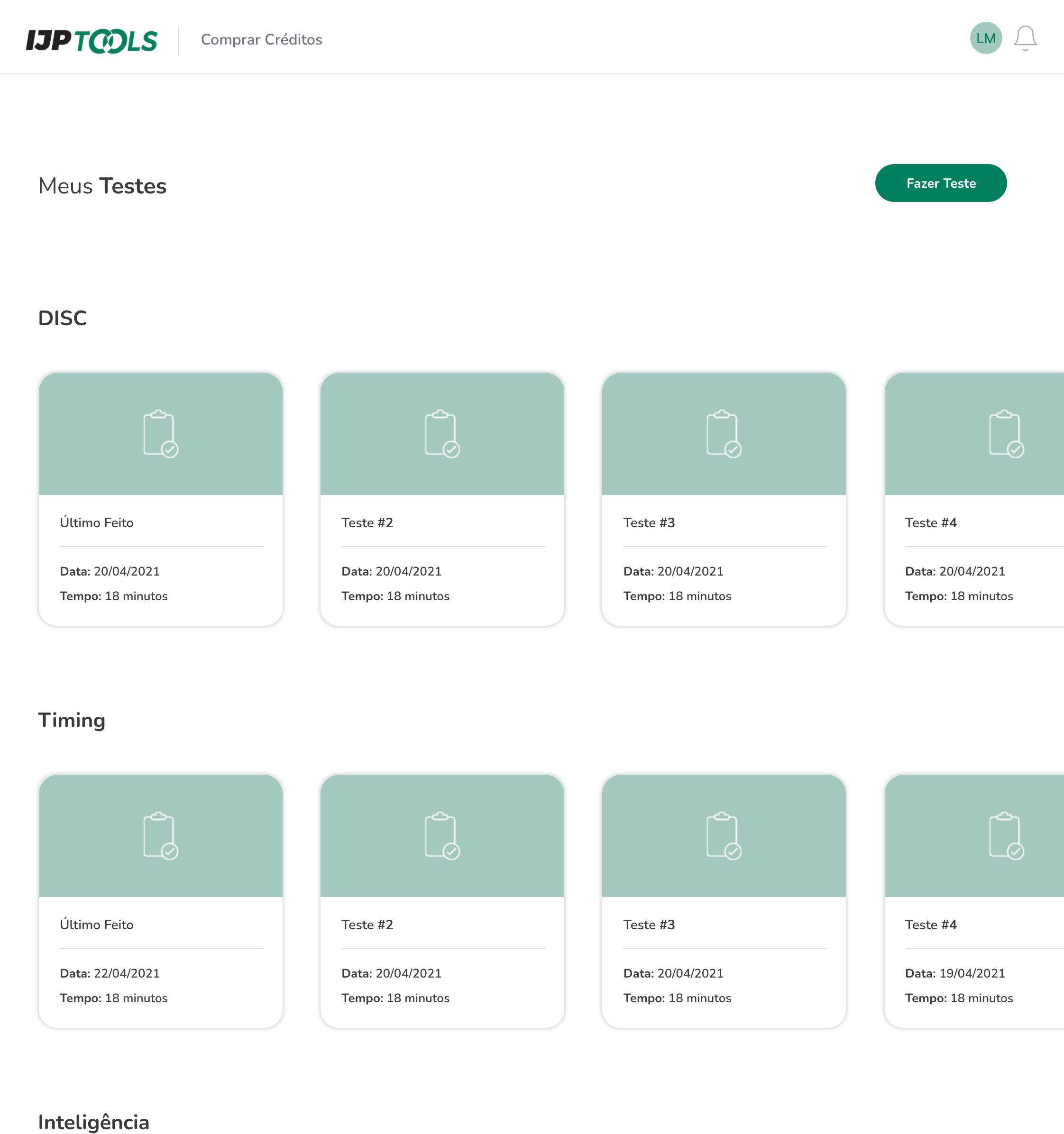Click the DISC section heading
Viewport: 1064px width, 1134px height.
tap(62, 318)
